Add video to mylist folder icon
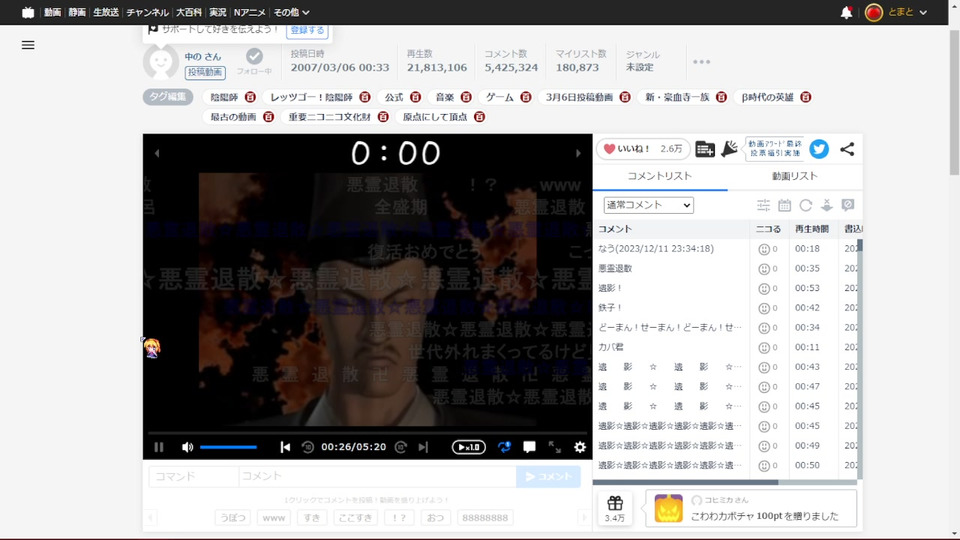The height and width of the screenshot is (540, 960). coord(705,149)
